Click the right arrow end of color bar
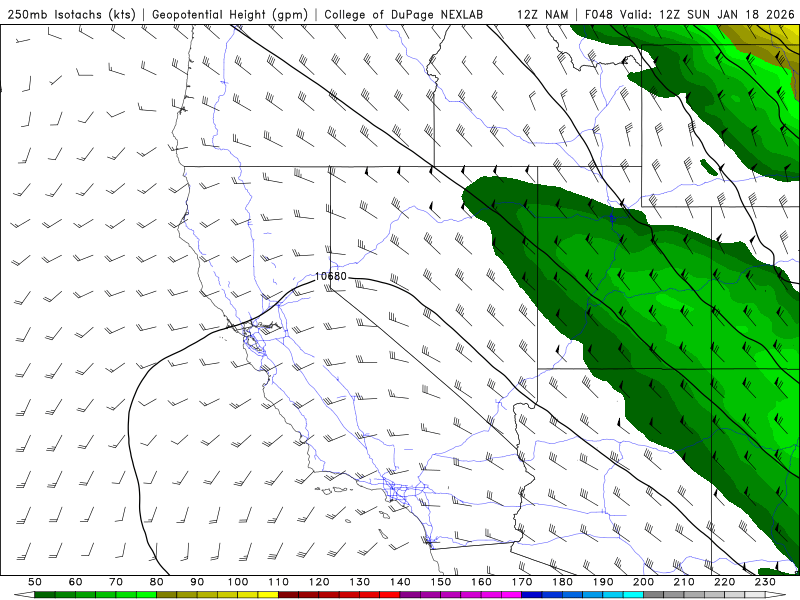Image resolution: width=800 pixels, height=600 pixels. (776, 594)
